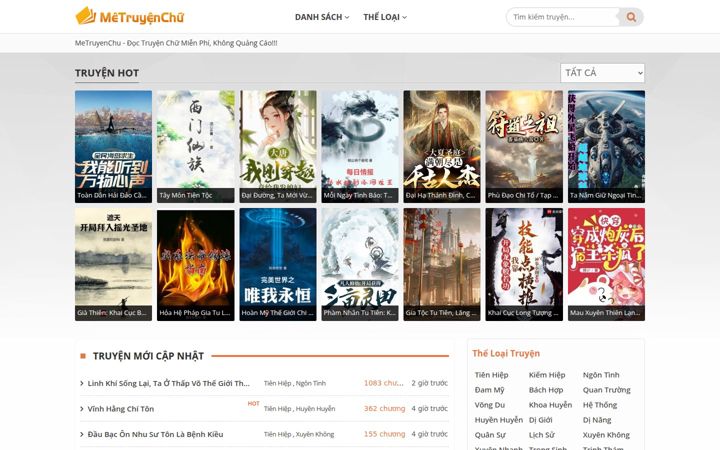Open the Mau Xuyên Thiên Lạn cover

pos(606,264)
